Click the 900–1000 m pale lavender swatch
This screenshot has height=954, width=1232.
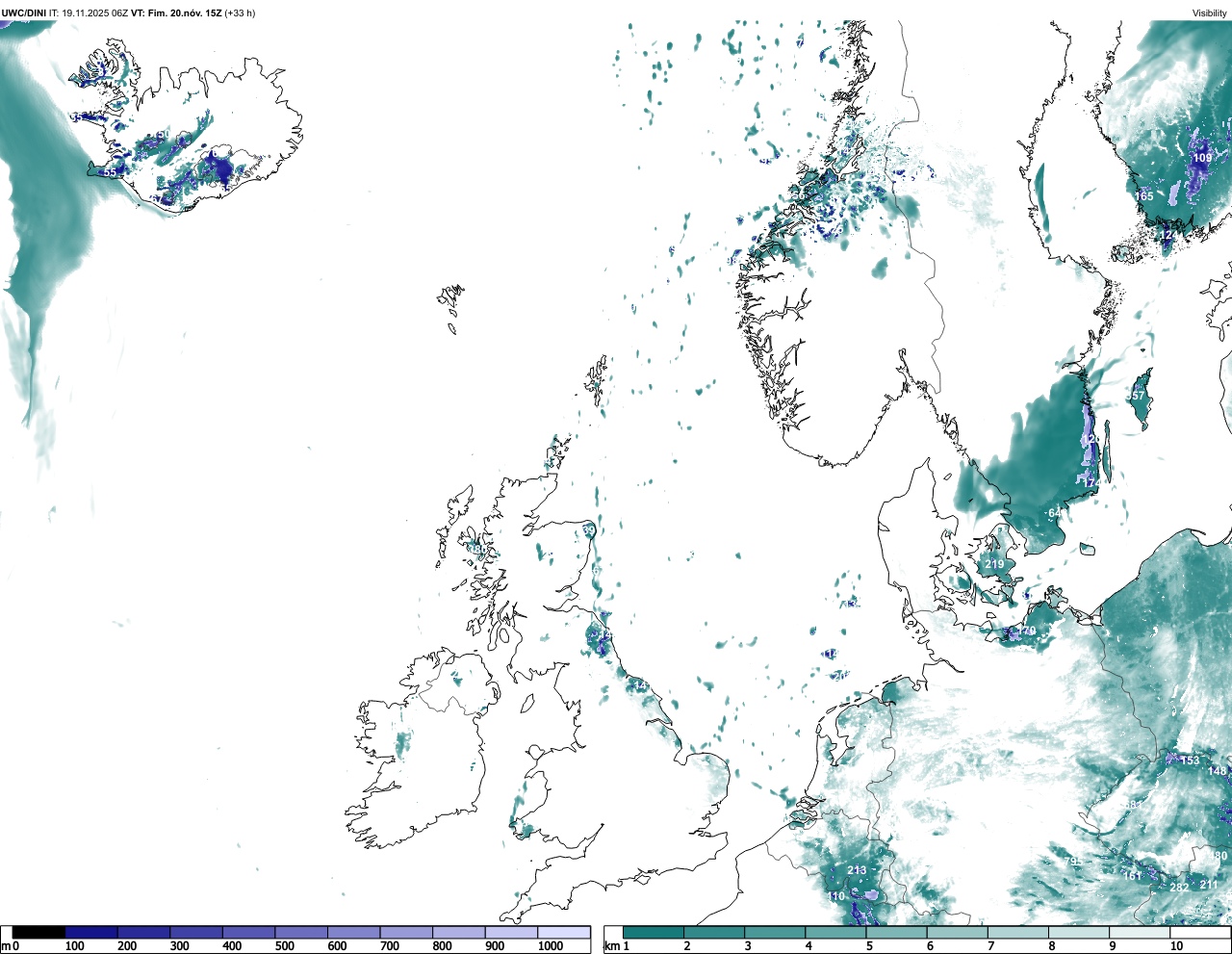pos(511,932)
